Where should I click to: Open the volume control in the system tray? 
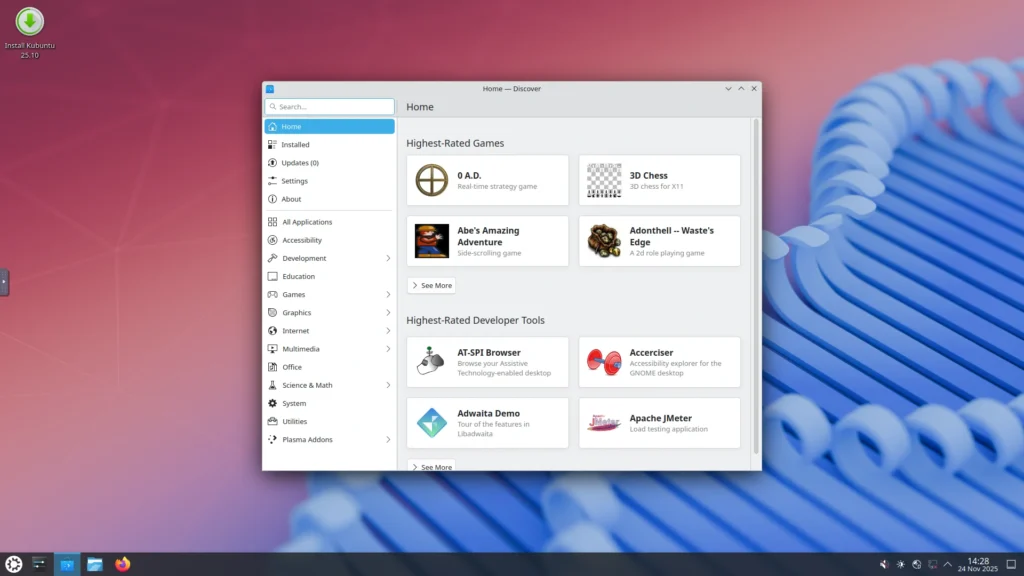(884, 563)
